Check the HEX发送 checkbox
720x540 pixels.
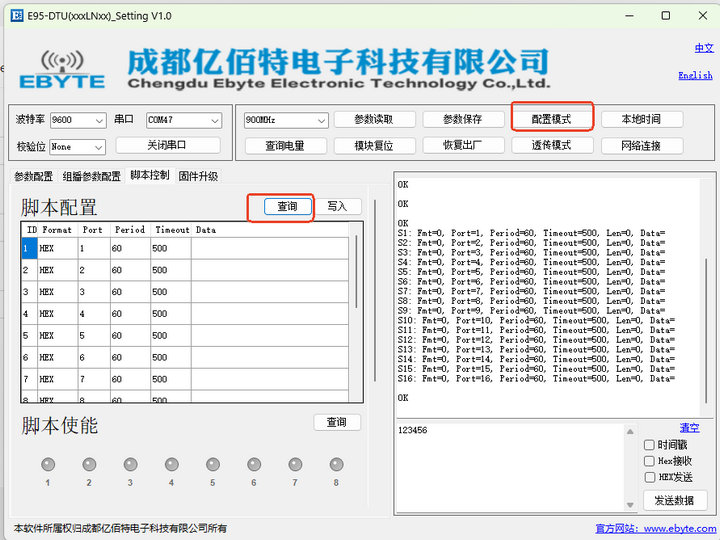pos(650,477)
